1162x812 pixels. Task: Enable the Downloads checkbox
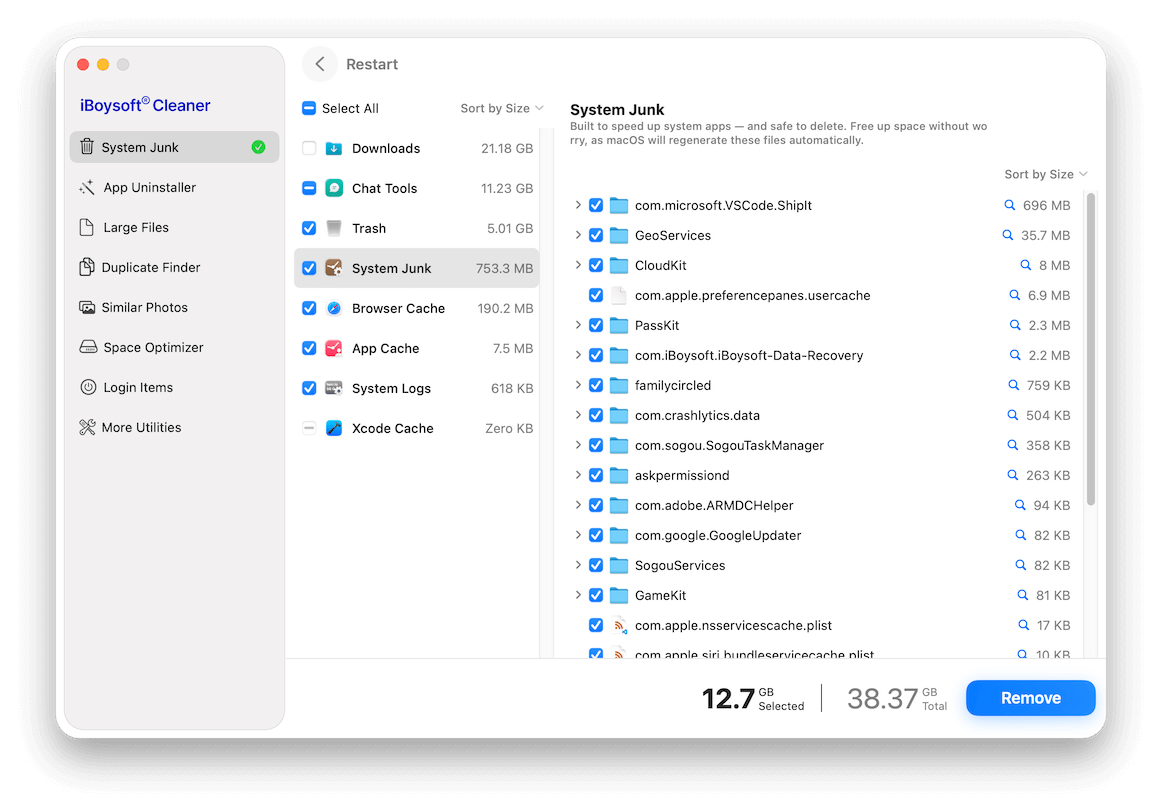(310, 148)
